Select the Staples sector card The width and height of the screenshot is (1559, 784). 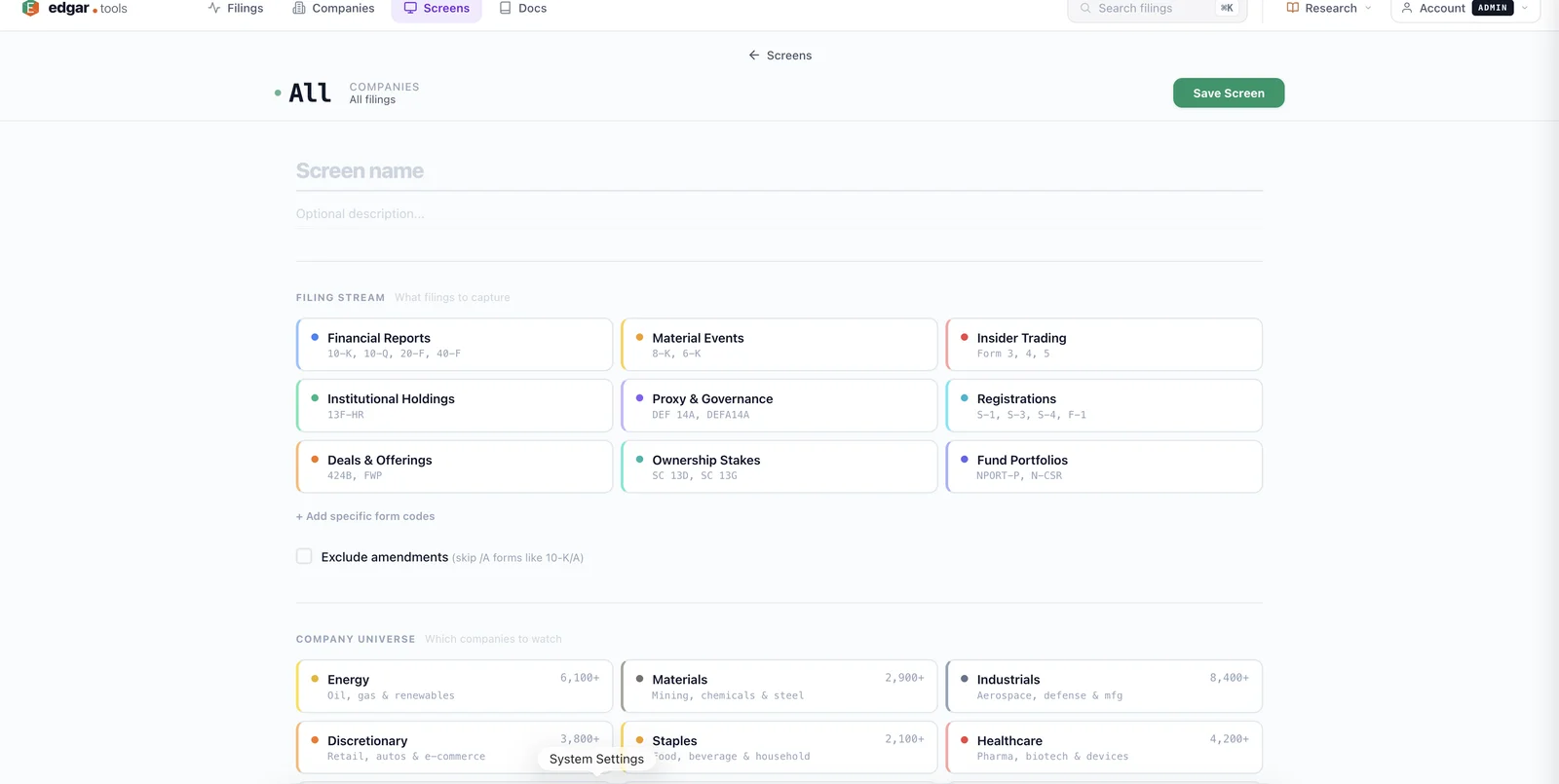click(x=779, y=747)
